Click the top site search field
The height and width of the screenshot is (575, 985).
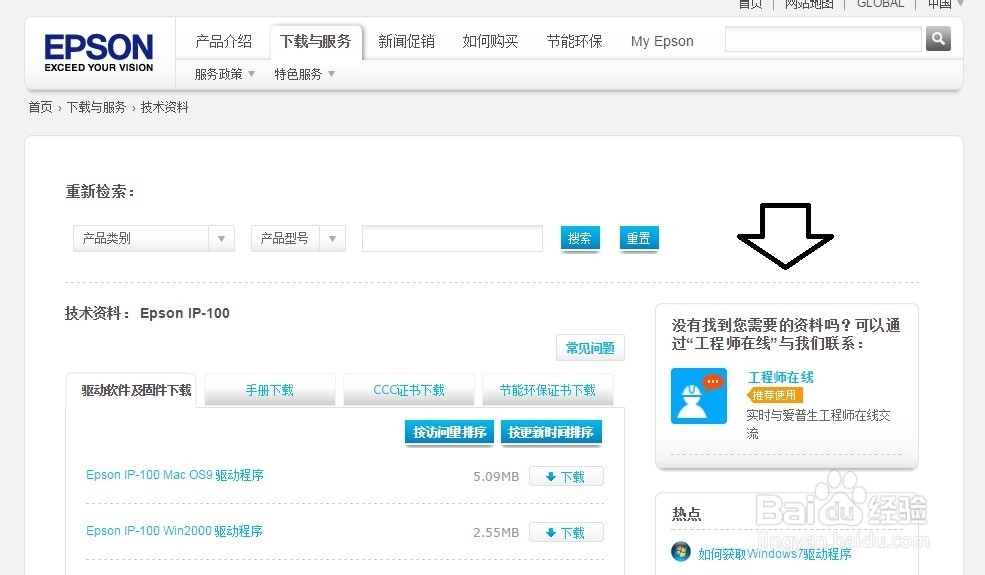click(823, 39)
